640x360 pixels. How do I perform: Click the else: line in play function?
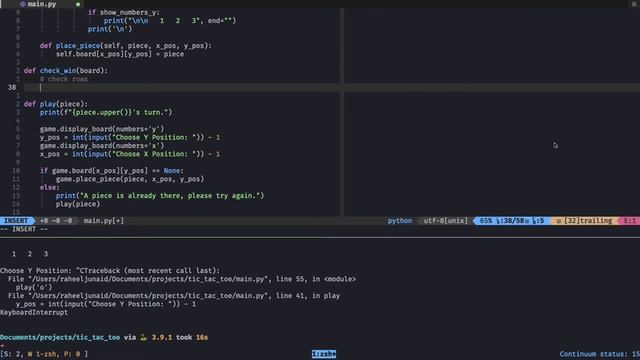coord(49,187)
